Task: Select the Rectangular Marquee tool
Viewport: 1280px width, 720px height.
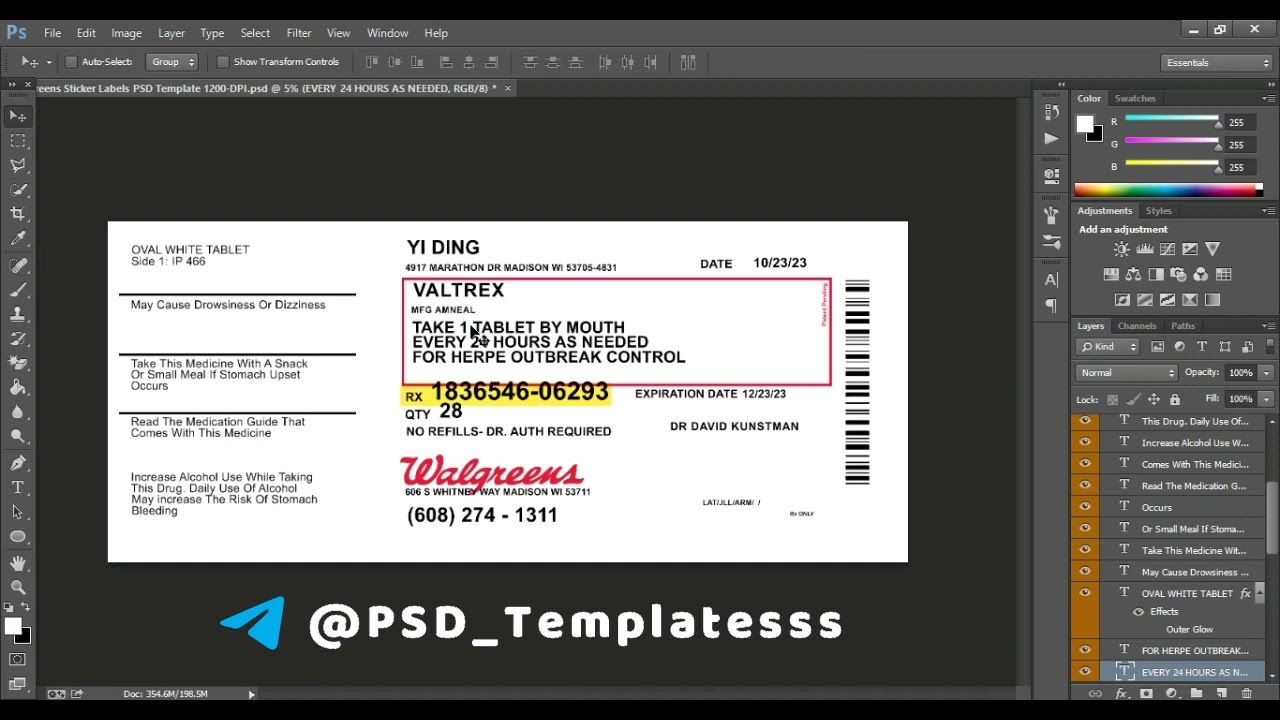Action: click(x=18, y=141)
